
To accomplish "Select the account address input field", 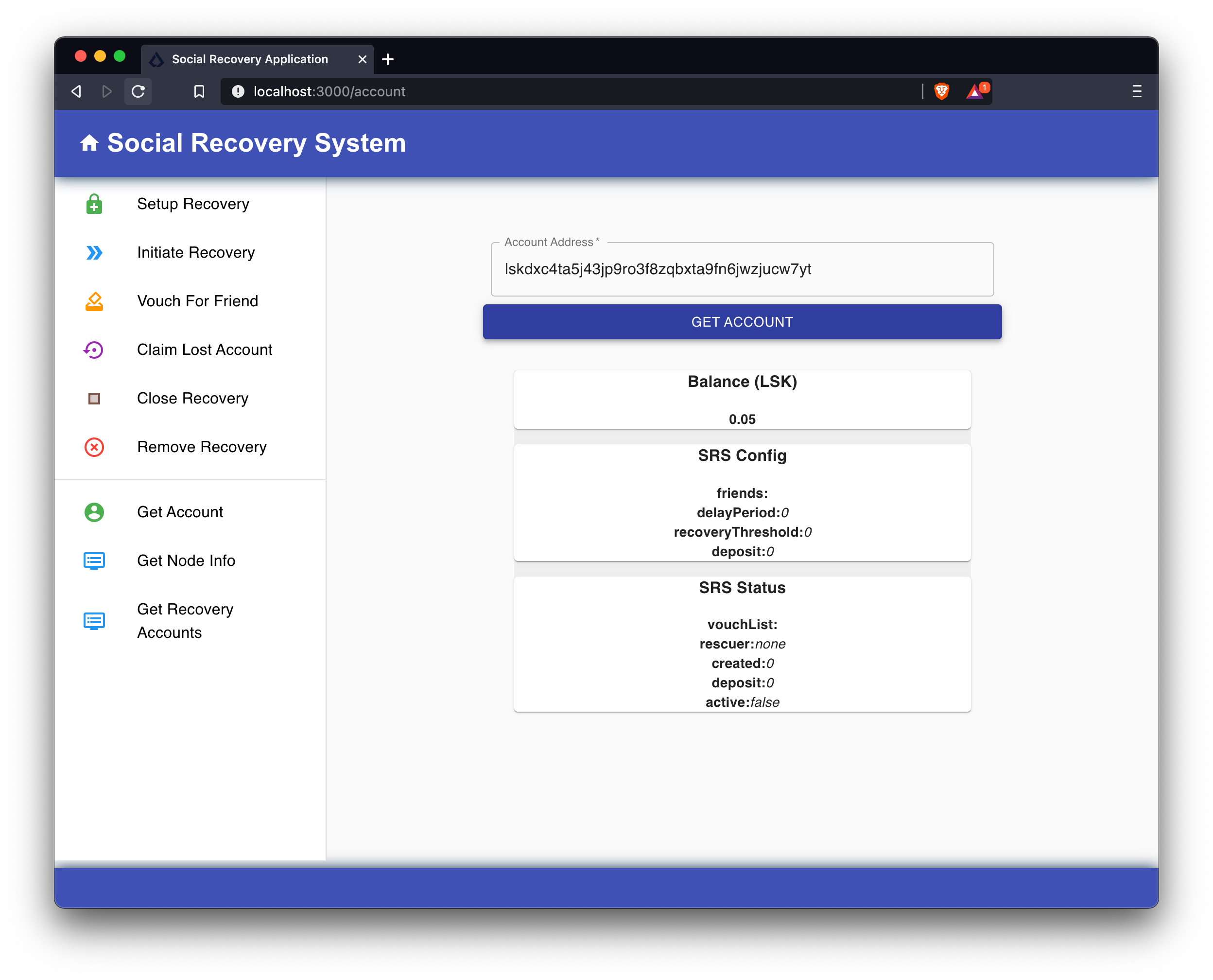I will point(742,269).
